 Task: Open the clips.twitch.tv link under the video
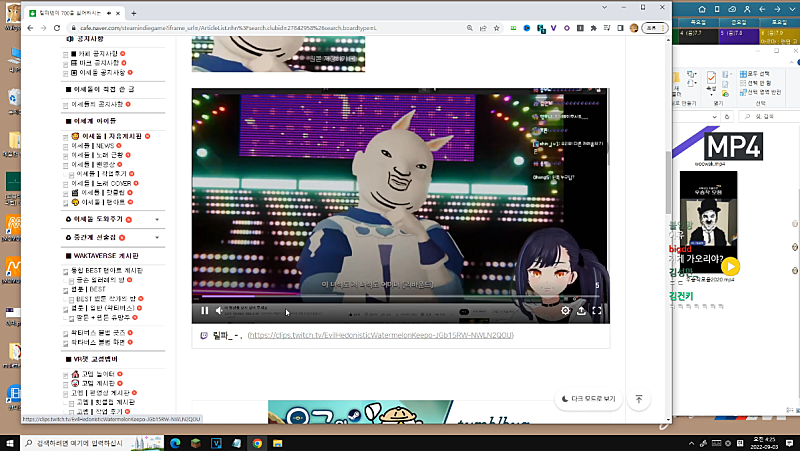click(381, 335)
